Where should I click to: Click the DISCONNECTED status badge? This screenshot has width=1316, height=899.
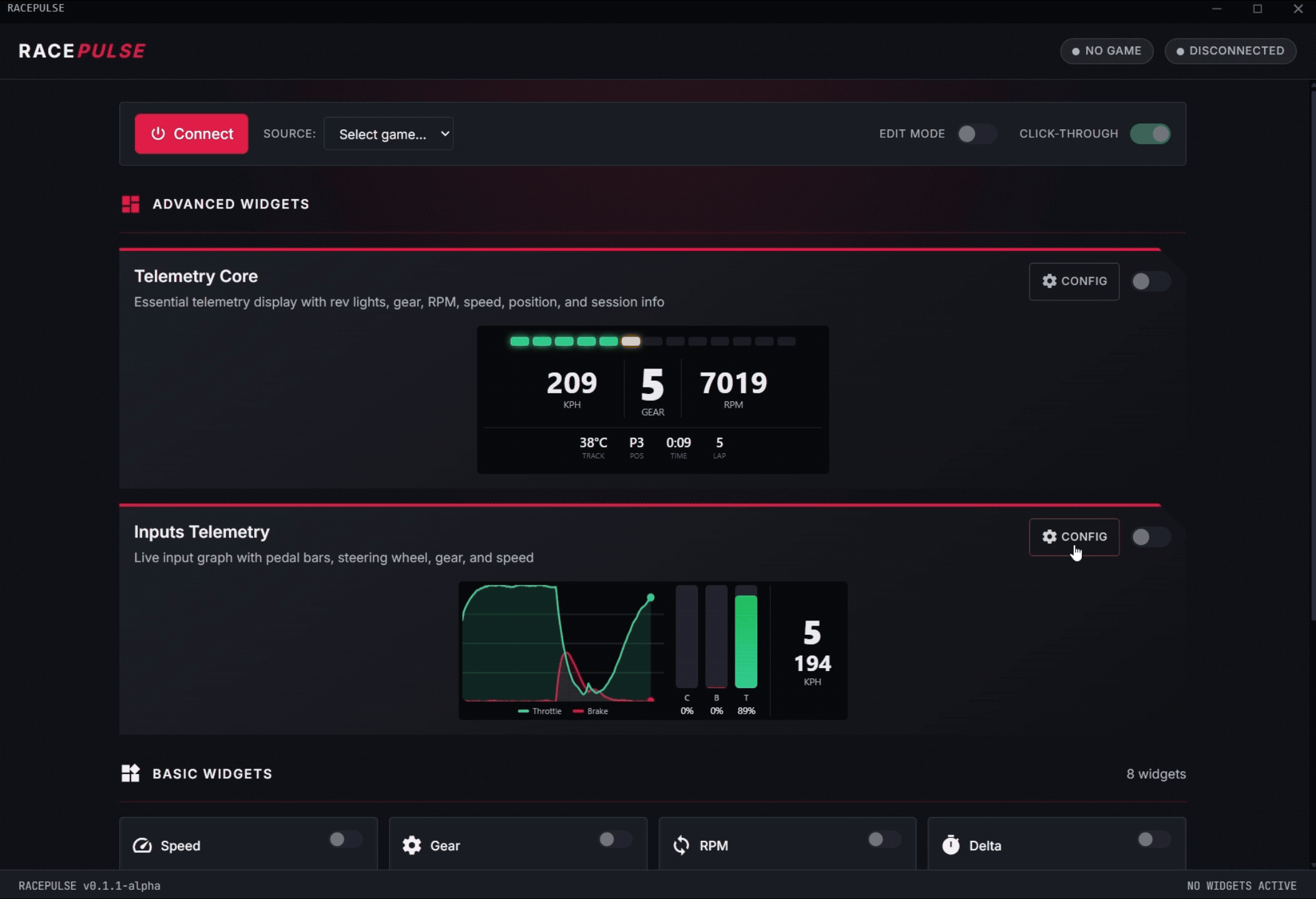click(x=1229, y=51)
